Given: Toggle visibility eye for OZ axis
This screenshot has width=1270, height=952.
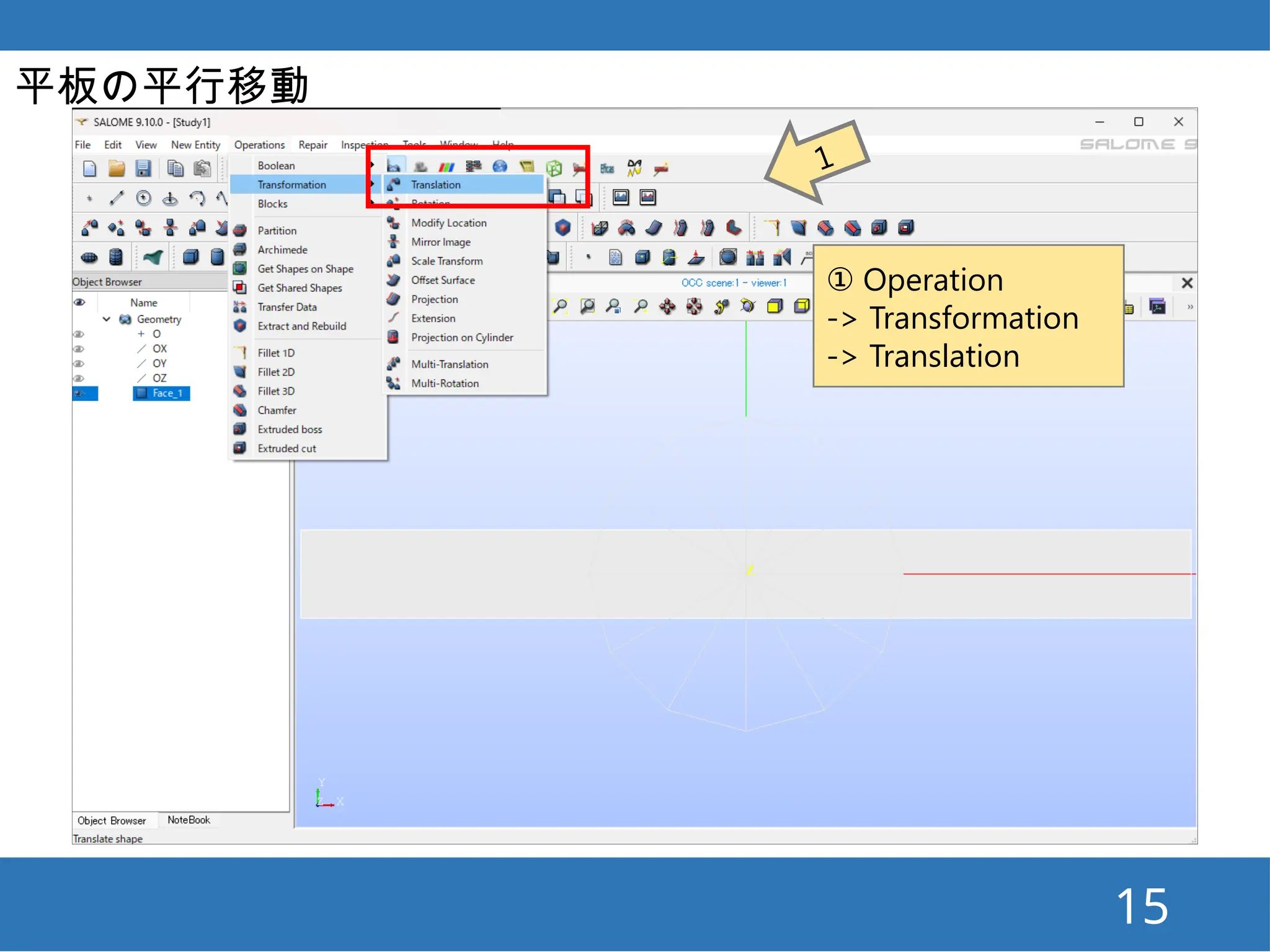Looking at the screenshot, I should [x=79, y=379].
